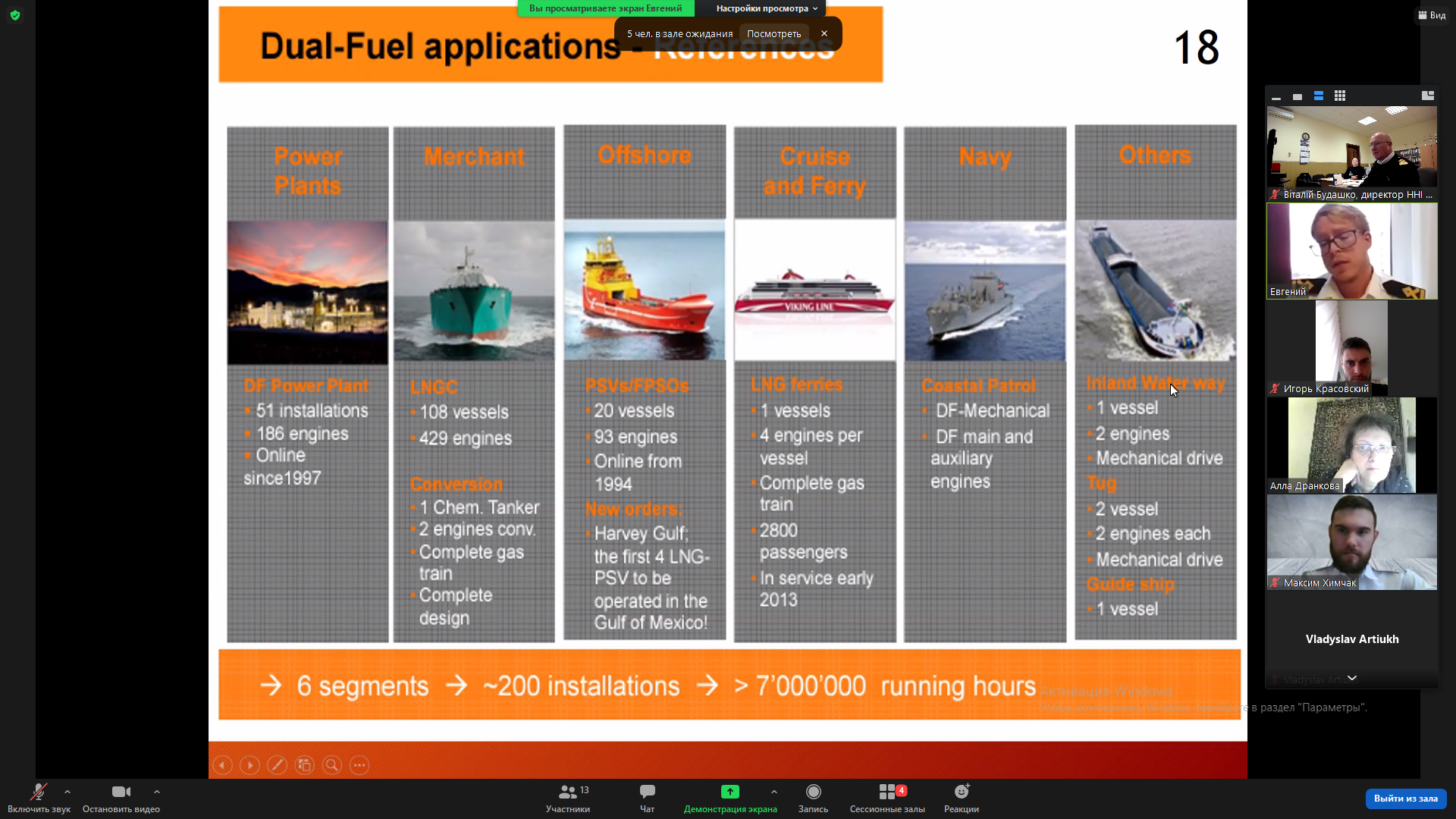Click muted mic icon next to Віталій Будашко
1456x819 pixels.
(1276, 194)
